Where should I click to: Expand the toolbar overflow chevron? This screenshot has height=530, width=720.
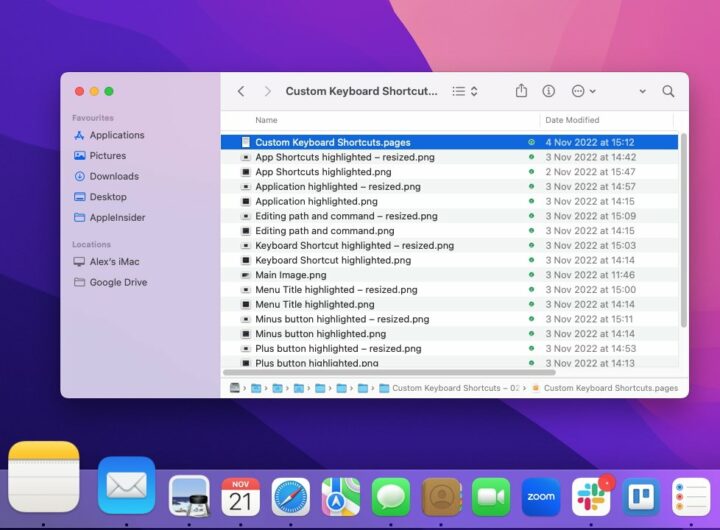[x=642, y=91]
